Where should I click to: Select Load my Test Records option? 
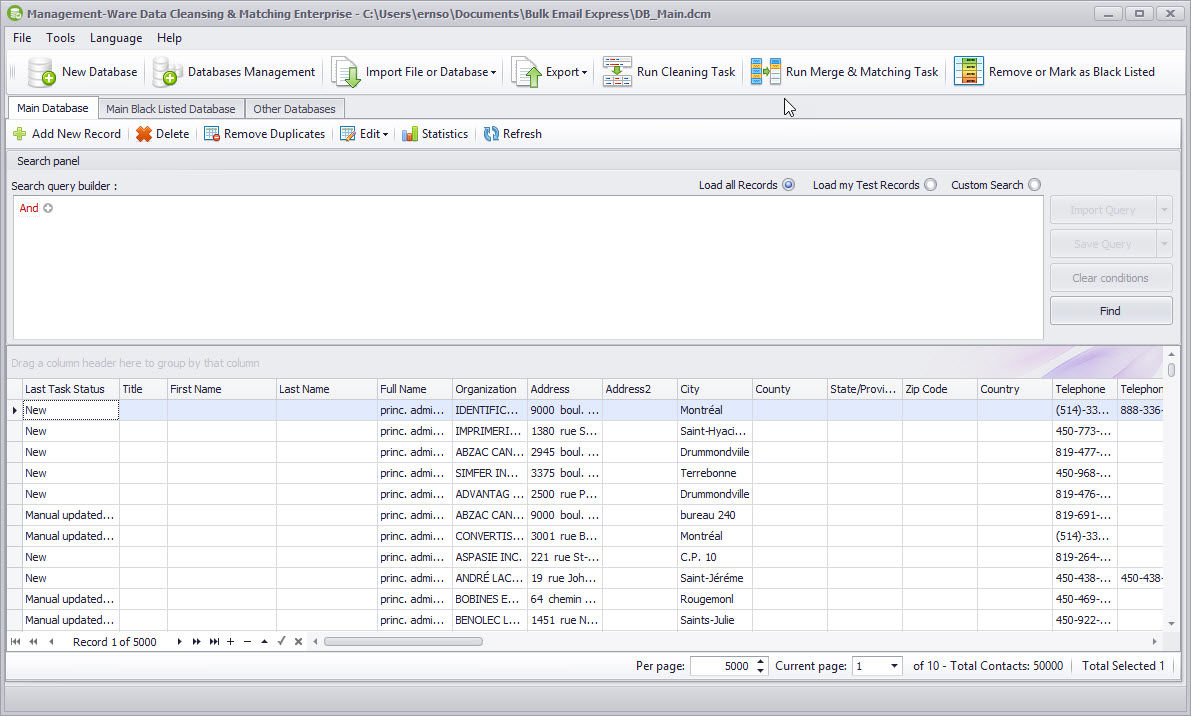930,185
